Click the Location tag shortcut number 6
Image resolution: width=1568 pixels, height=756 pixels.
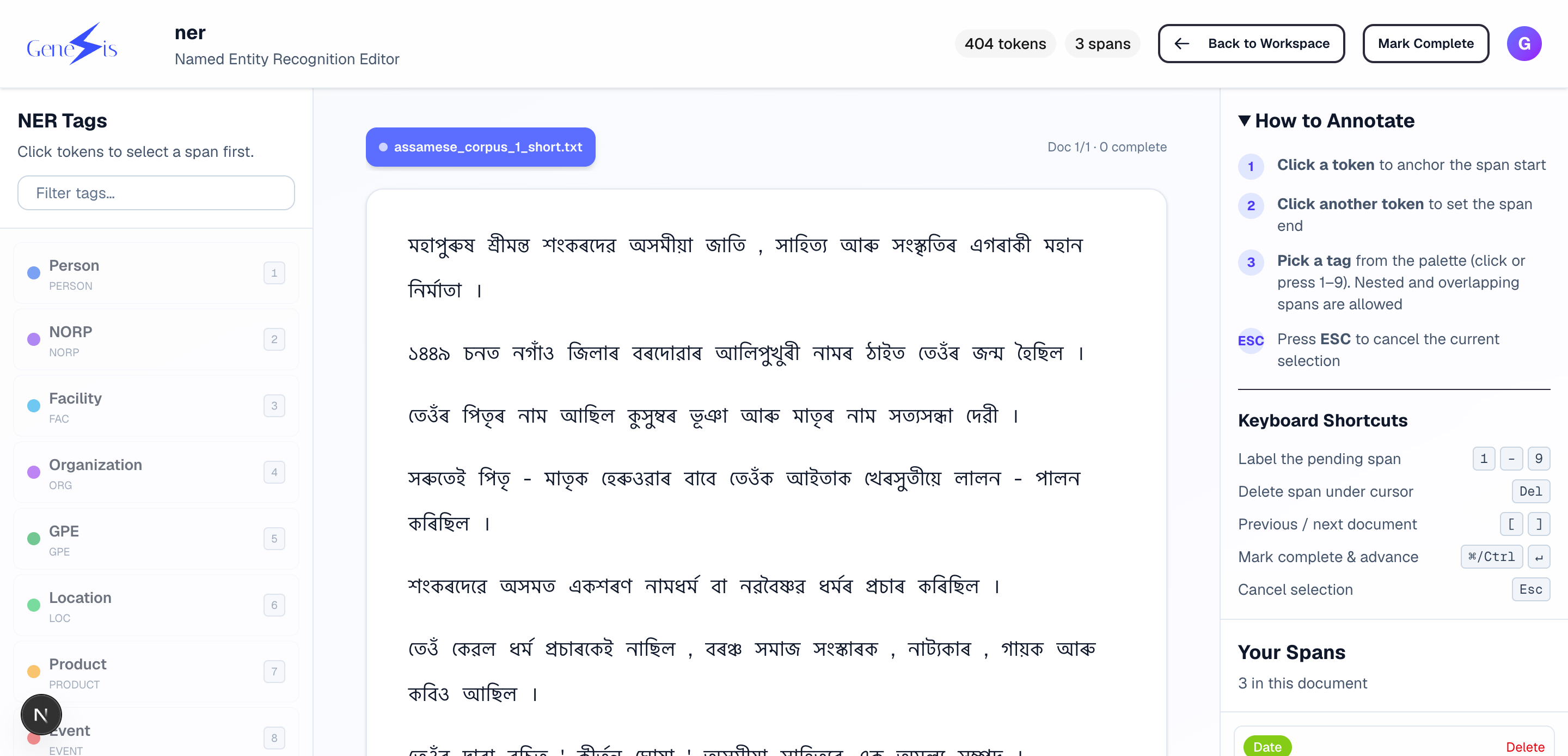pos(274,605)
